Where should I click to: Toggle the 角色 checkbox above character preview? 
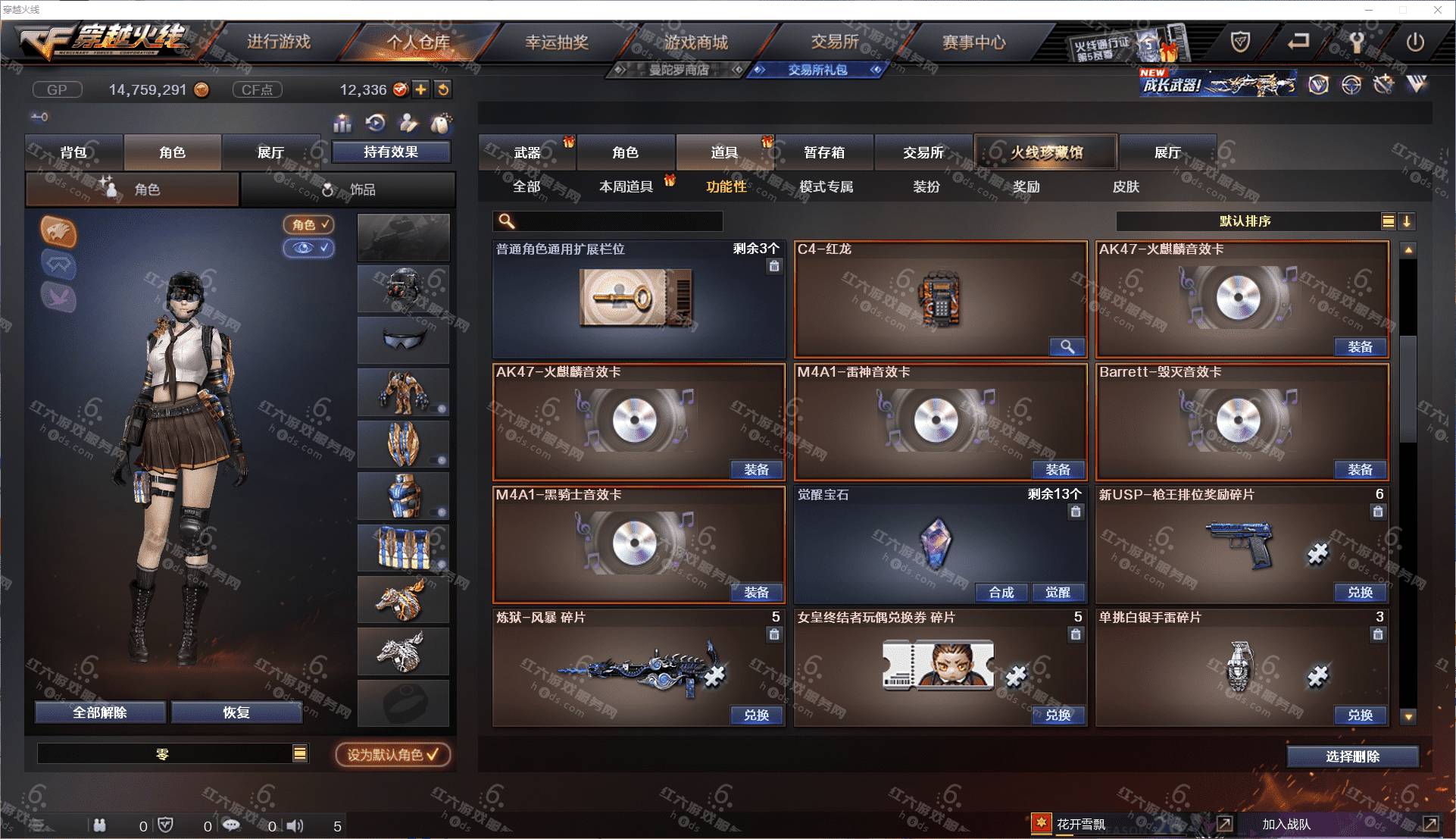(x=308, y=224)
